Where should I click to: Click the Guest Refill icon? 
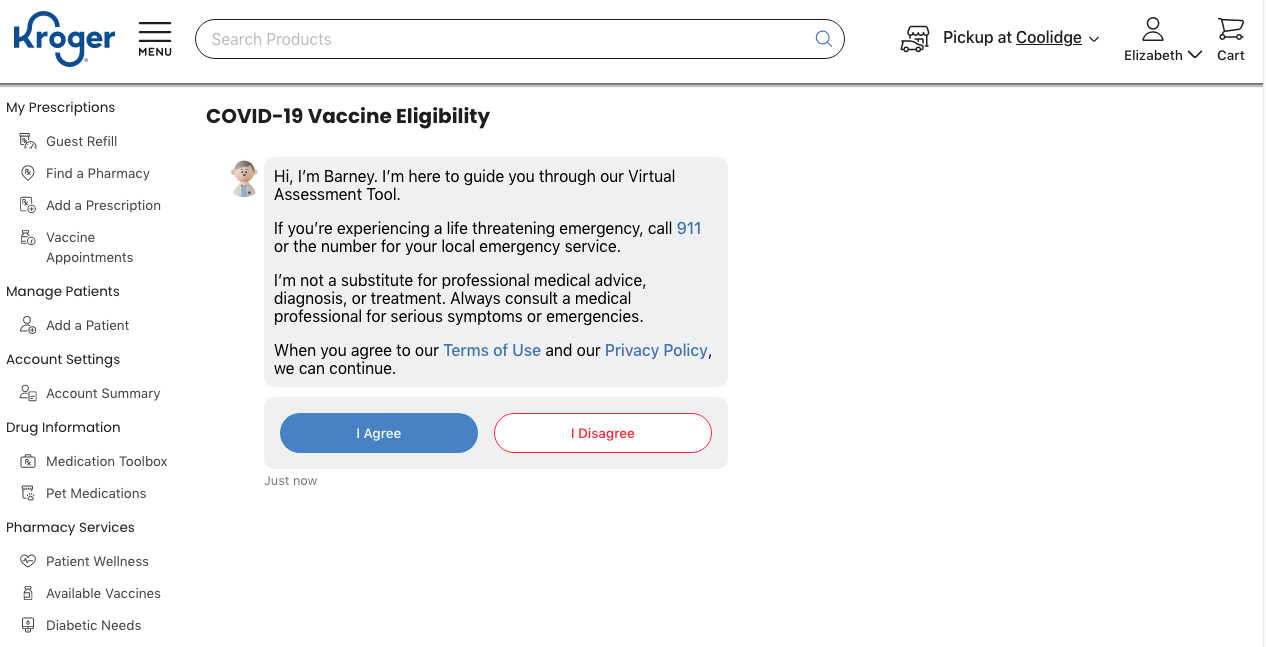click(x=28, y=141)
